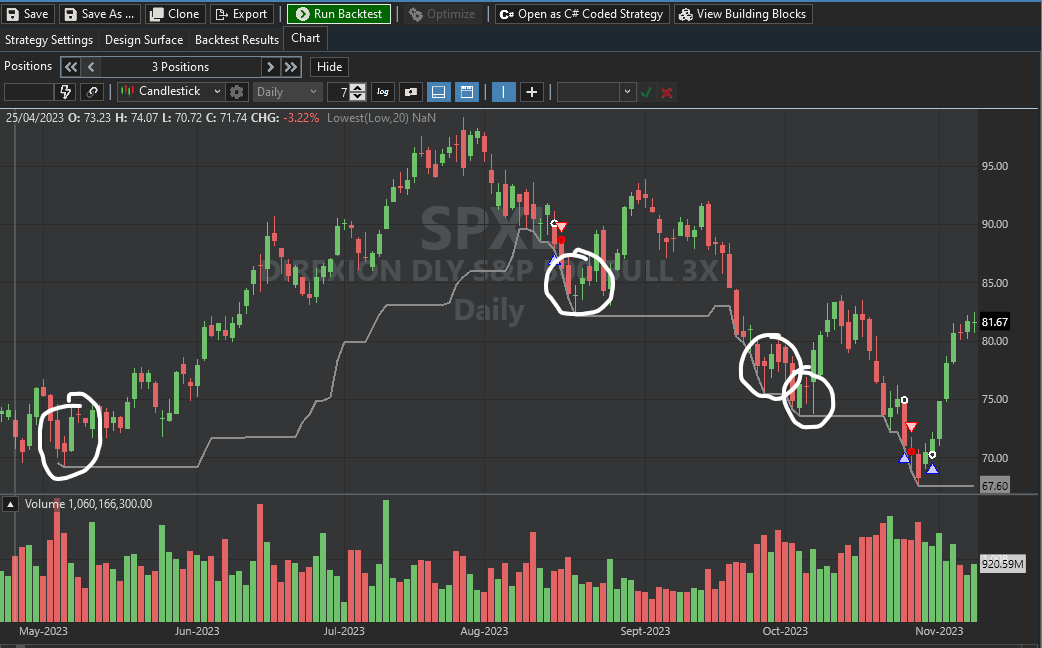Click the symbol input field

click(28, 92)
